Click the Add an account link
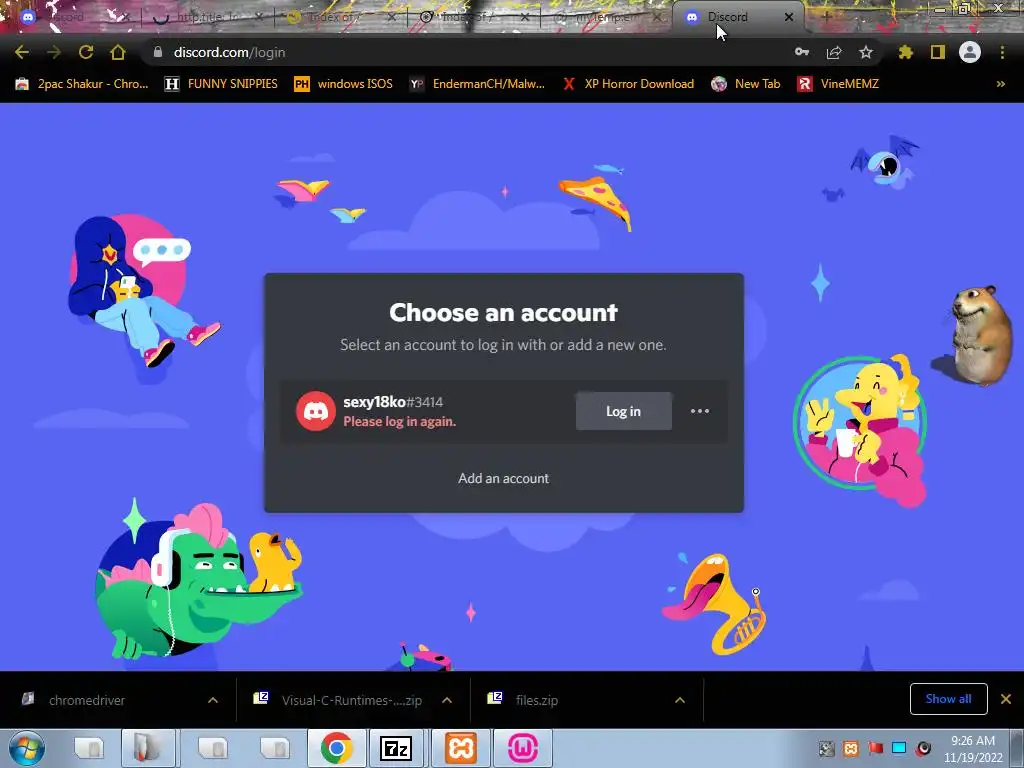Screen dimensions: 1024x768 point(504,478)
